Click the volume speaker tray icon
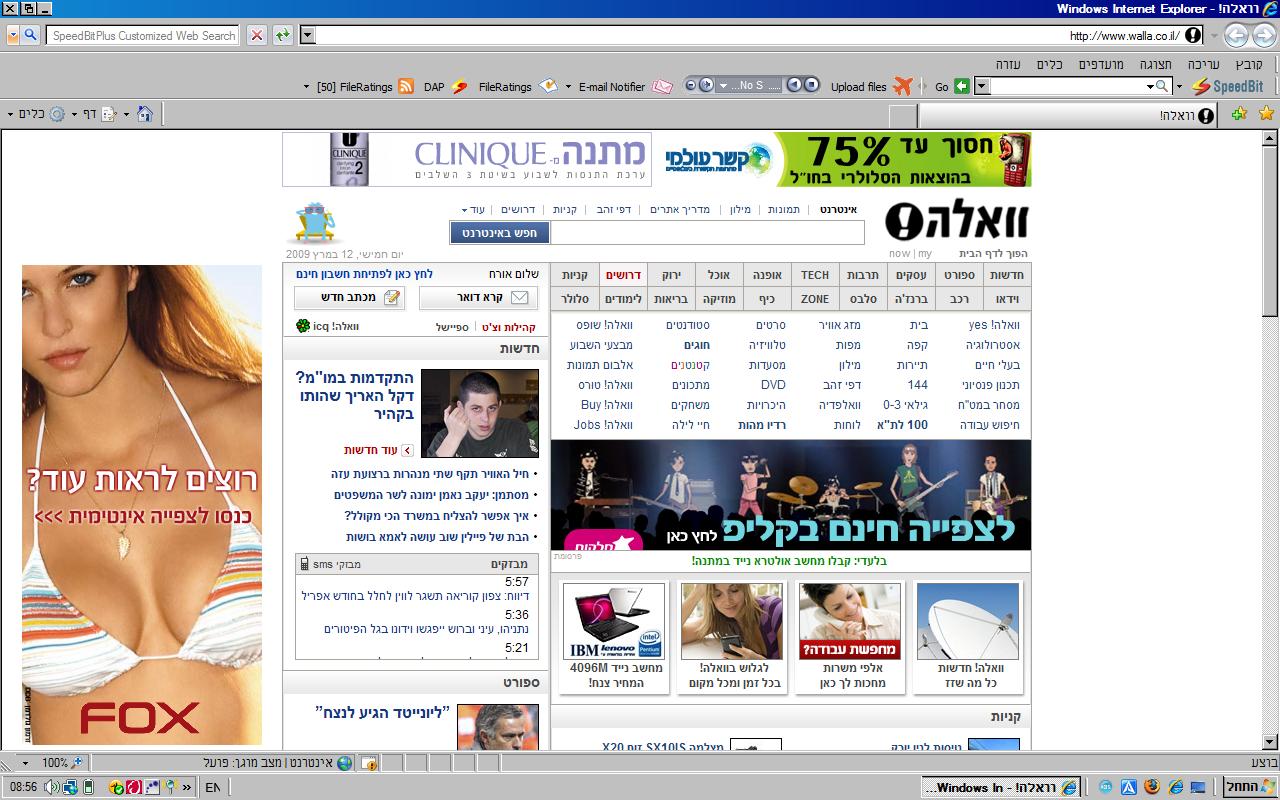This screenshot has width=1280, height=800. (x=52, y=787)
